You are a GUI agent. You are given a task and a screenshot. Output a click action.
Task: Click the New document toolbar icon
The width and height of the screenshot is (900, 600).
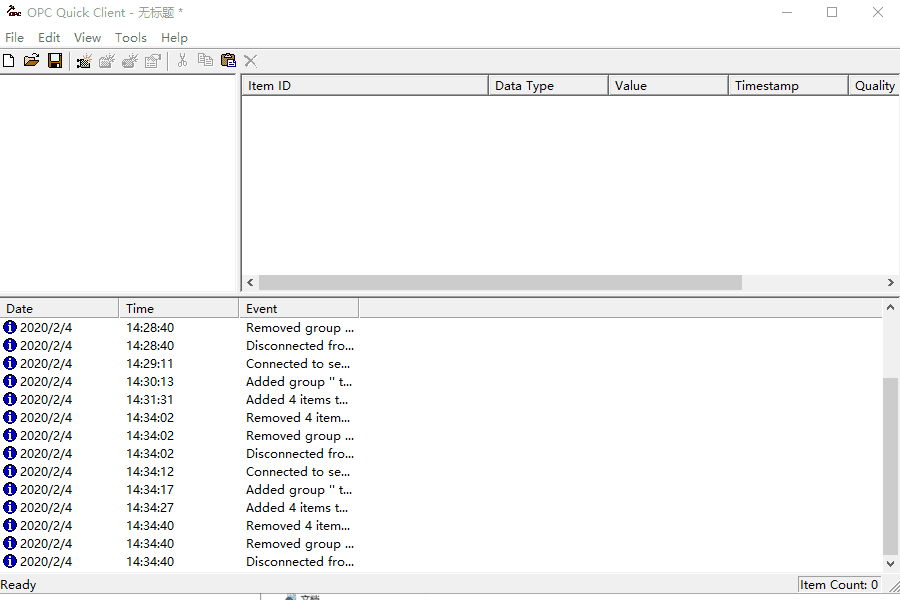(9, 60)
